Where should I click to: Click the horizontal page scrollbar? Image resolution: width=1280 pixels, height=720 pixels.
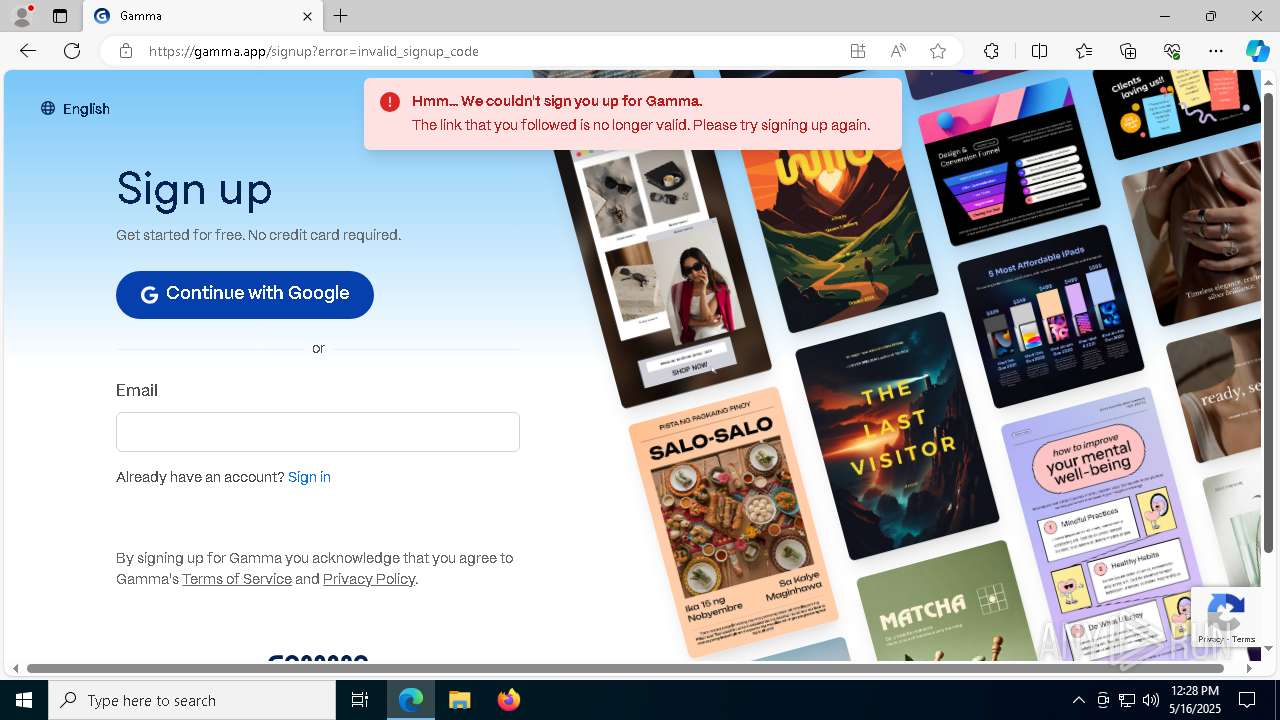626,668
